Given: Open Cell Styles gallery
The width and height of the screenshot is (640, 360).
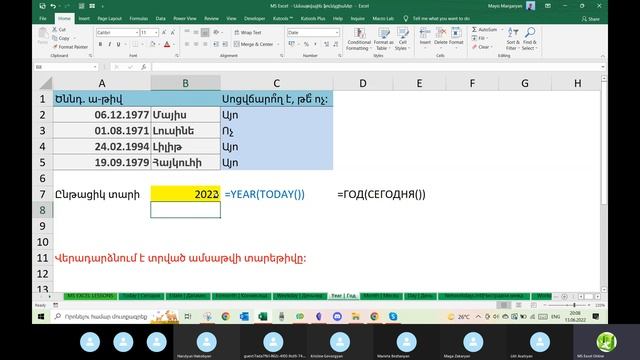Looking at the screenshot, I should (402, 39).
